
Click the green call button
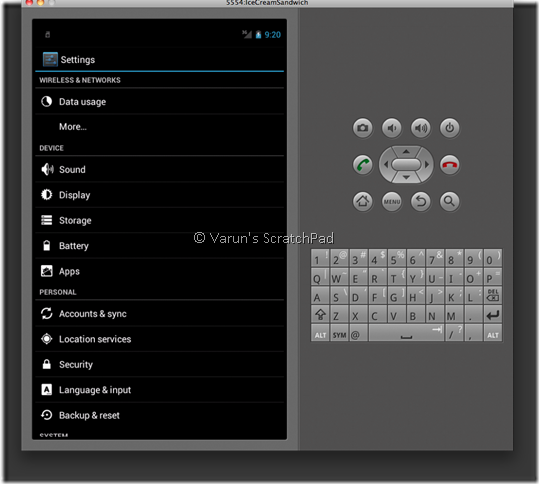click(363, 165)
